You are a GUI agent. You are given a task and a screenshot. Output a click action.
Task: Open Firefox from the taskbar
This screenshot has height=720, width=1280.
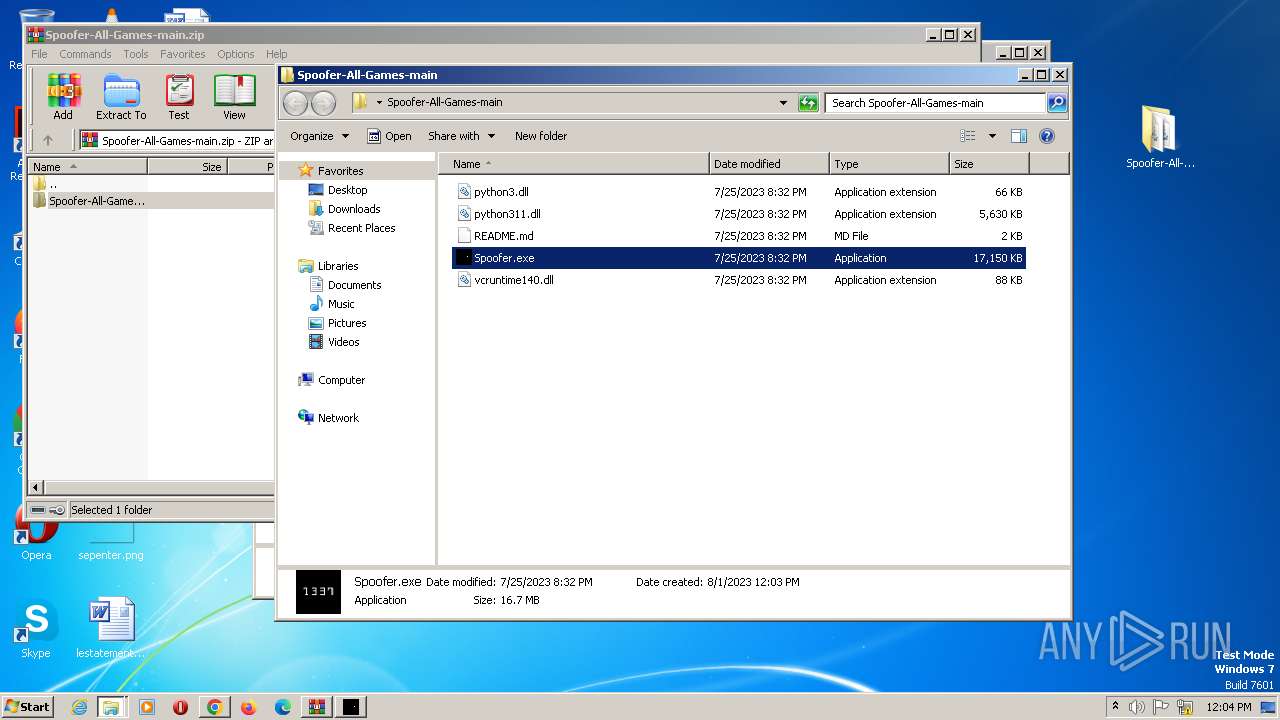(248, 707)
